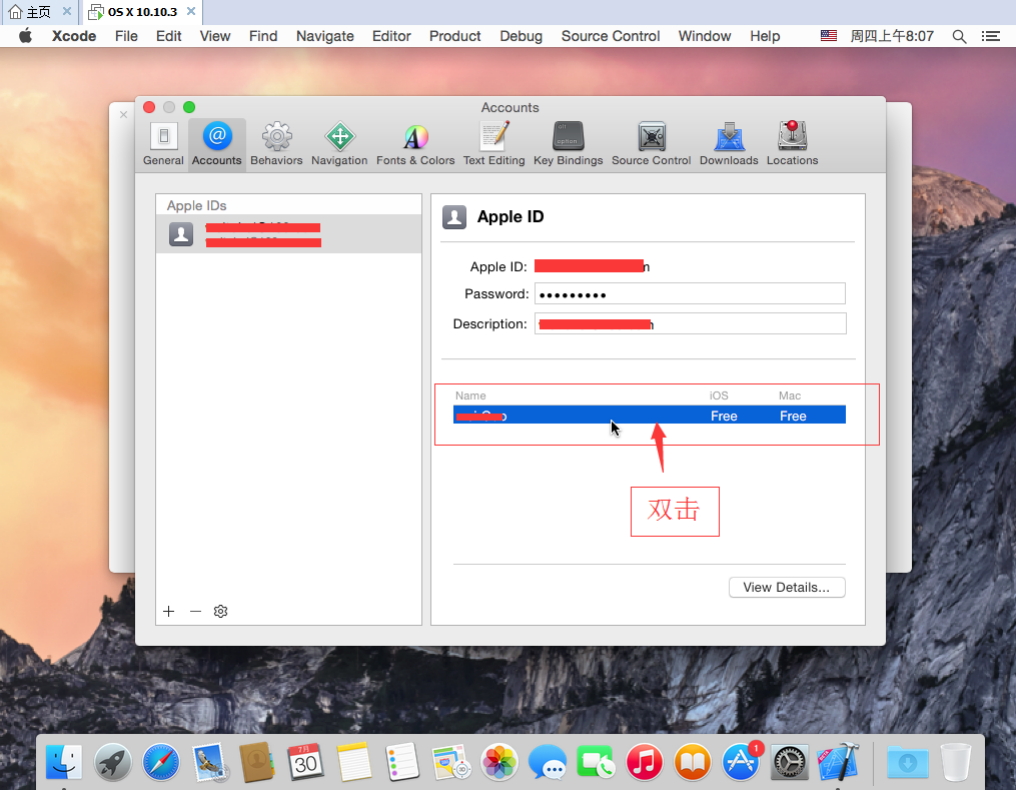The height and width of the screenshot is (790, 1016).
Task: Open Messages from the Dock
Action: click(x=548, y=761)
